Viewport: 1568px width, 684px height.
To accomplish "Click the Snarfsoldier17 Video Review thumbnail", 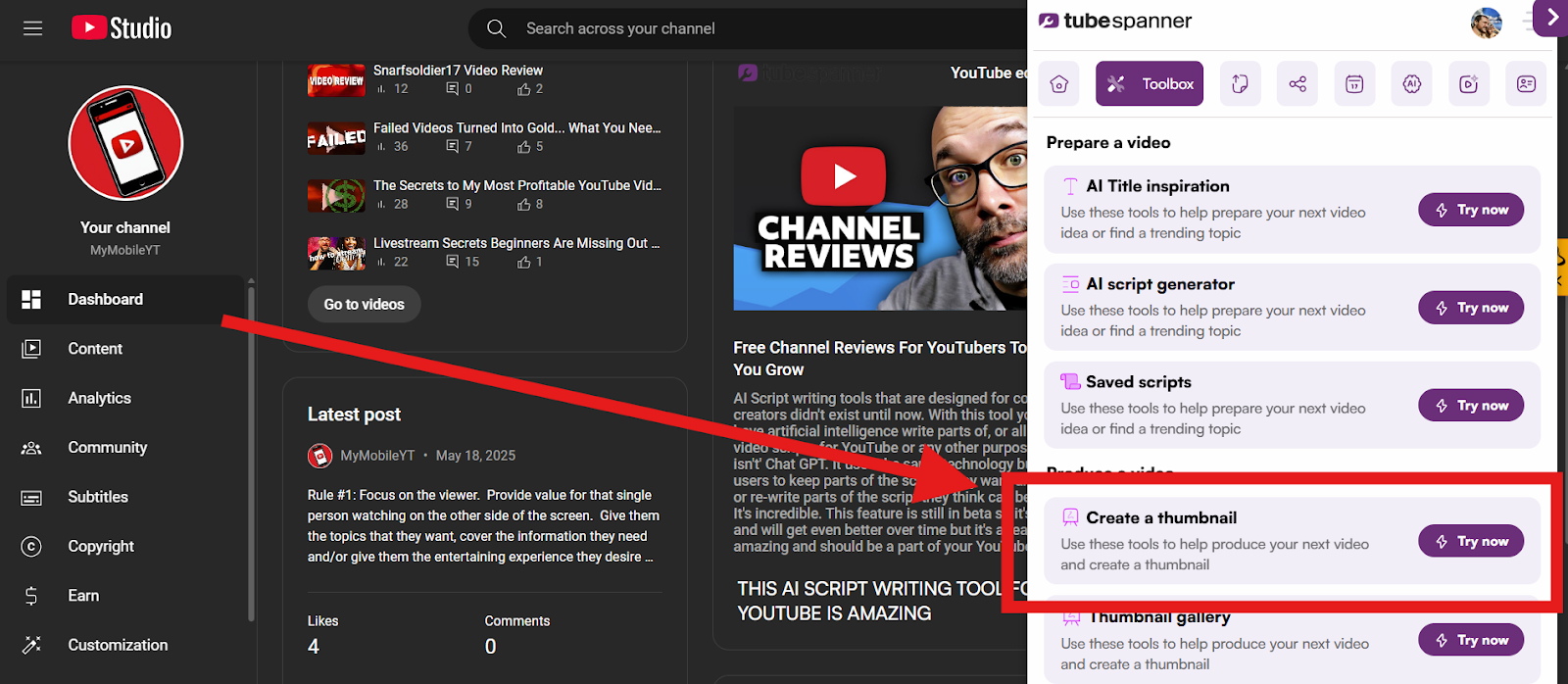I will 336,80.
